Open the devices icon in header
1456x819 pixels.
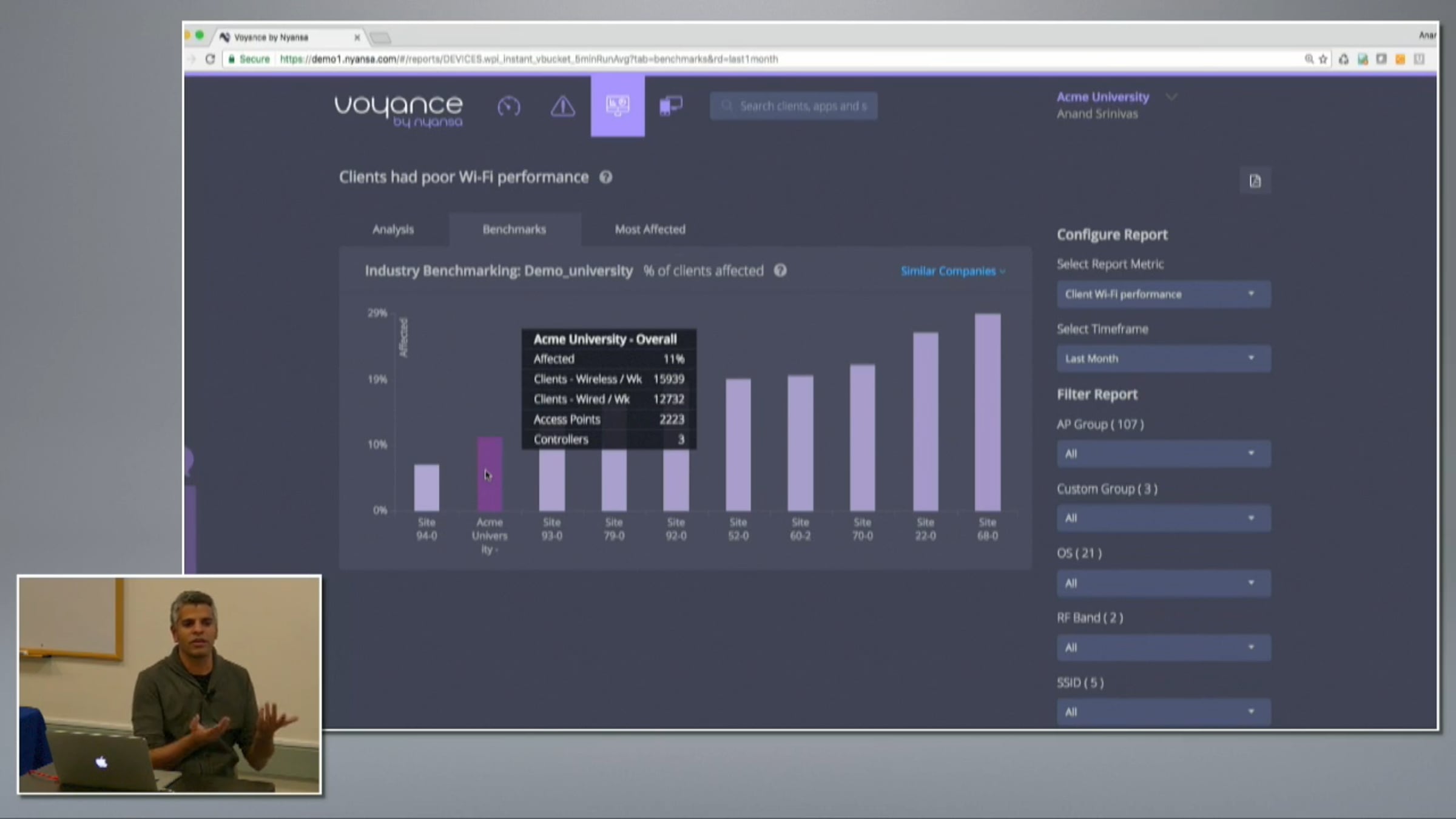[671, 106]
